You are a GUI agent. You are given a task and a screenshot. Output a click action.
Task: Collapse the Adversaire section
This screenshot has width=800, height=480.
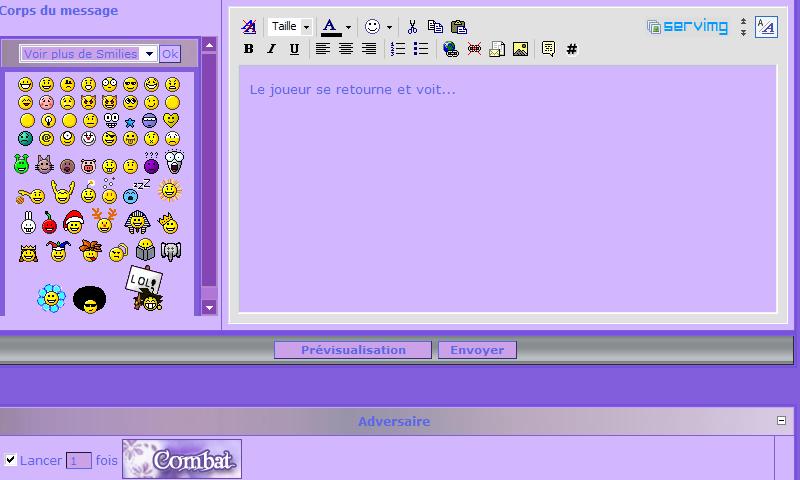click(x=782, y=421)
